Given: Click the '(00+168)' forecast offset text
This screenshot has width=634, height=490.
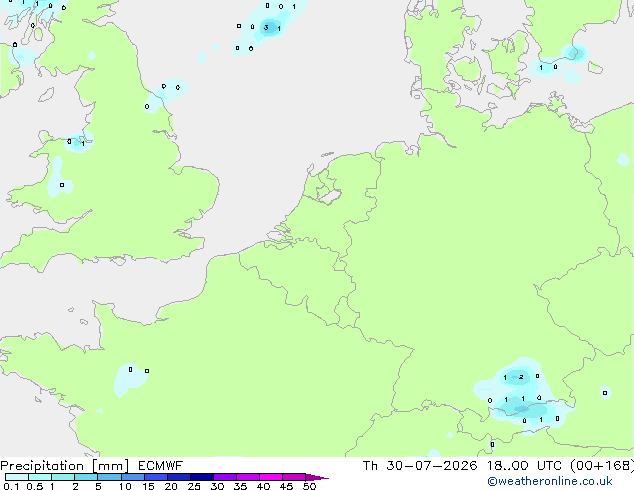Looking at the screenshot, I should [602, 466].
